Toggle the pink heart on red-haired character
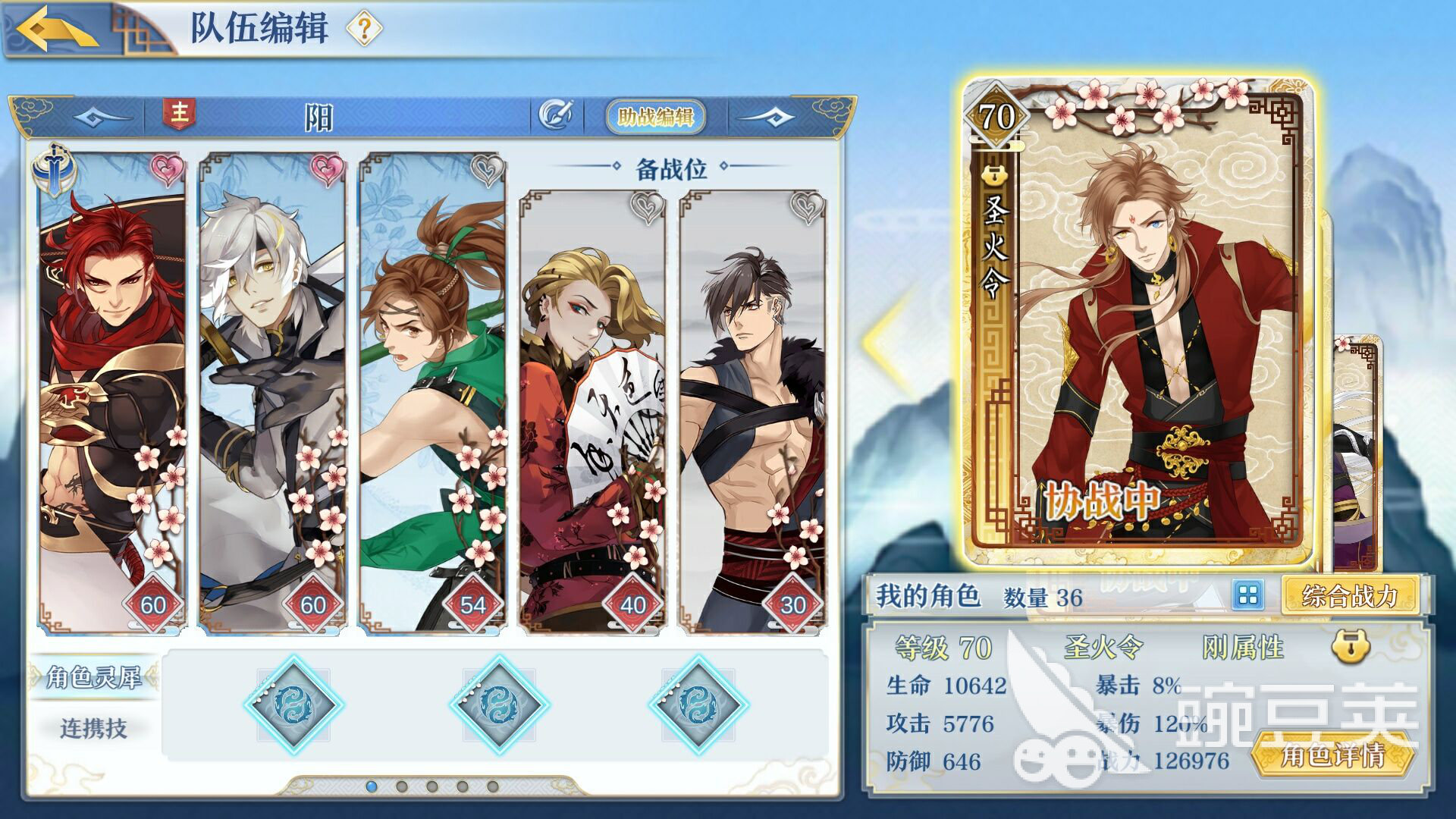1456x819 pixels. click(167, 169)
